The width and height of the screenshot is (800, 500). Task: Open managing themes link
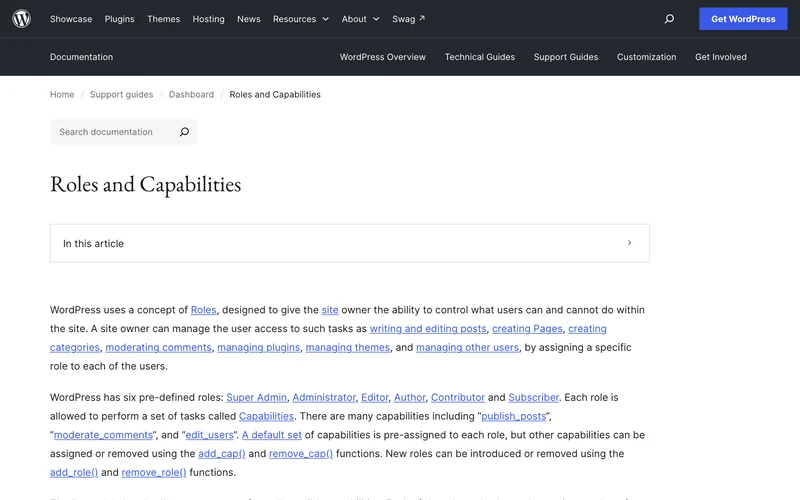tap(347, 347)
